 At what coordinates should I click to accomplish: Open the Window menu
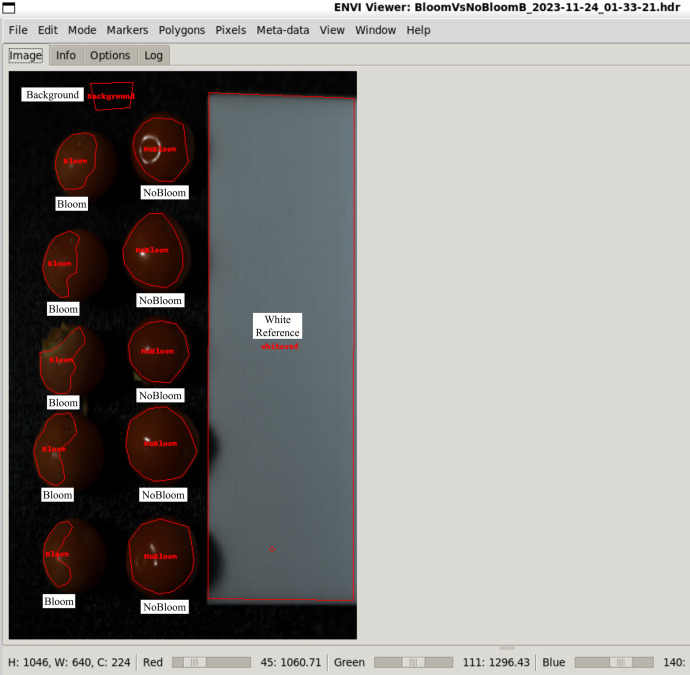pyautogui.click(x=375, y=30)
